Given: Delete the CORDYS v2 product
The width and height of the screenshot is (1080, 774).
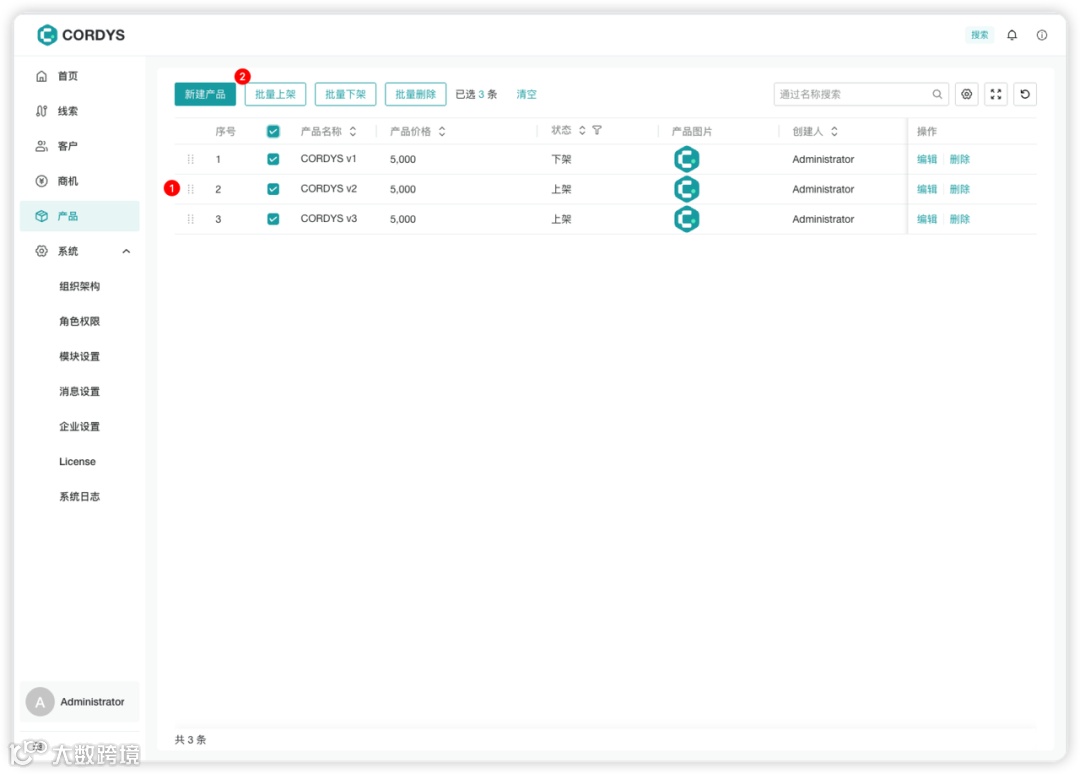Looking at the screenshot, I should pos(959,189).
